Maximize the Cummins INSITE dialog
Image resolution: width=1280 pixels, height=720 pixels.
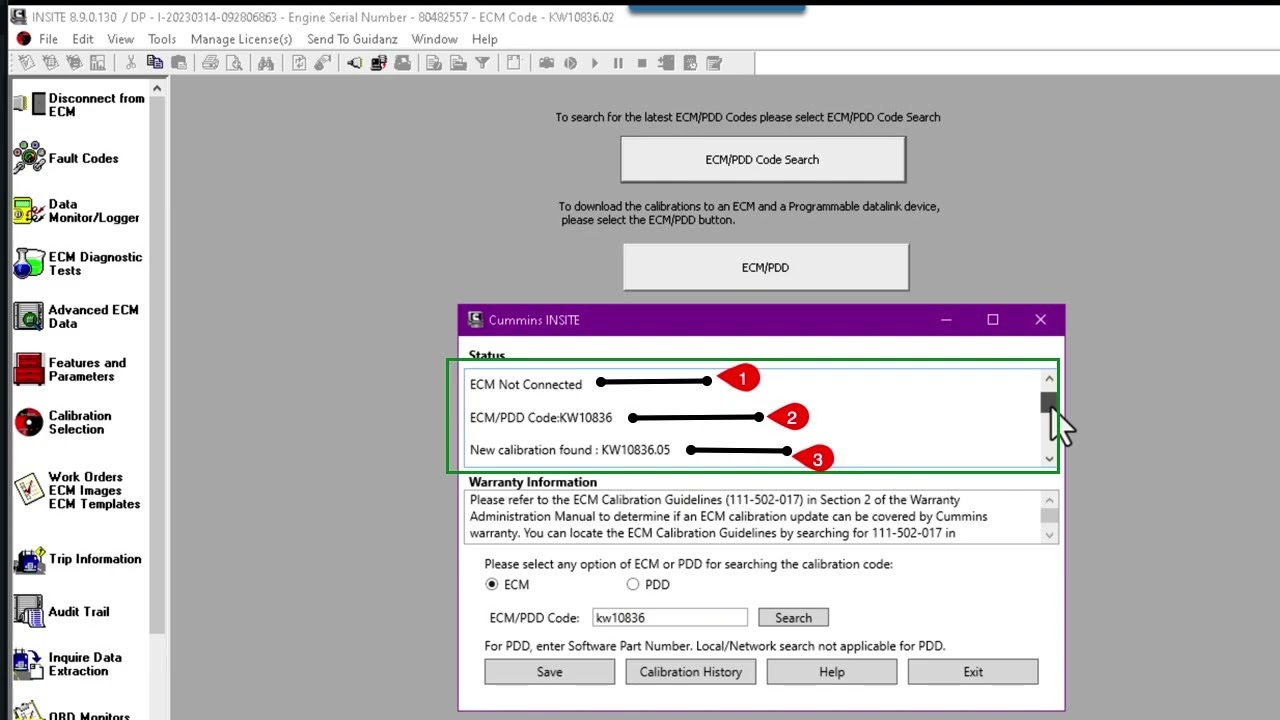click(x=993, y=320)
